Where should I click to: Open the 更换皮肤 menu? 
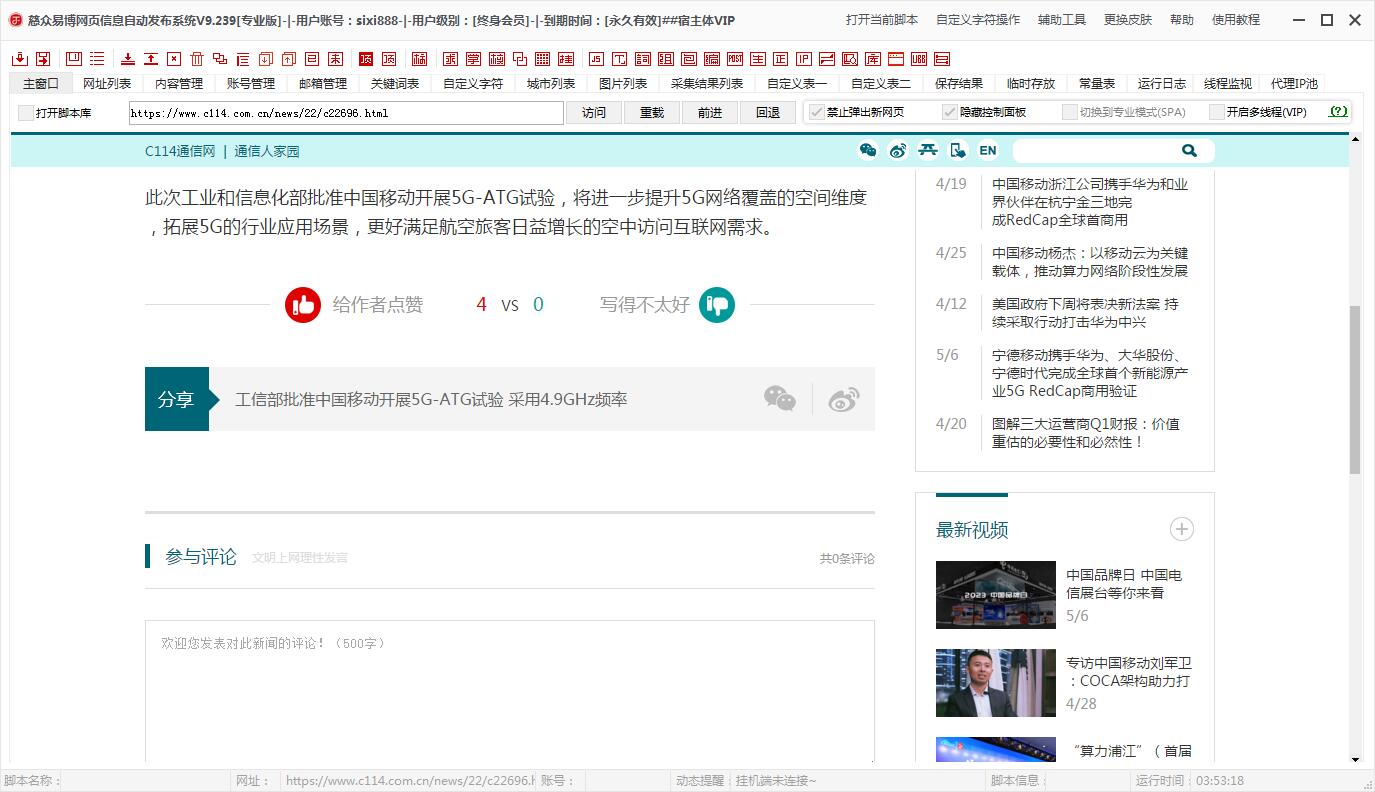coord(1128,20)
